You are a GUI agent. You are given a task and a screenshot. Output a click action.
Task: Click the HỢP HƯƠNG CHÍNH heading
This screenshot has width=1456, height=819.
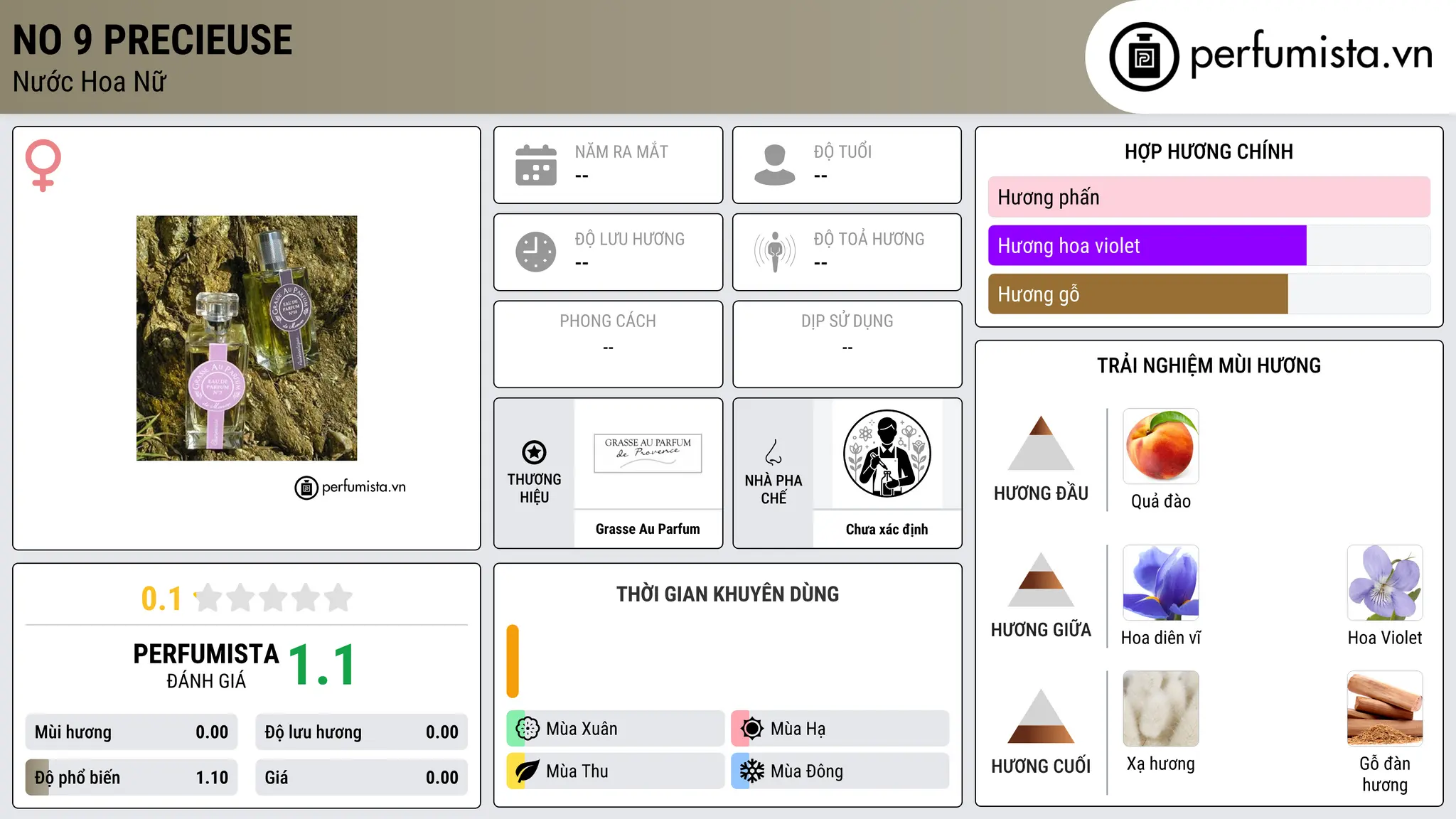tap(1209, 151)
